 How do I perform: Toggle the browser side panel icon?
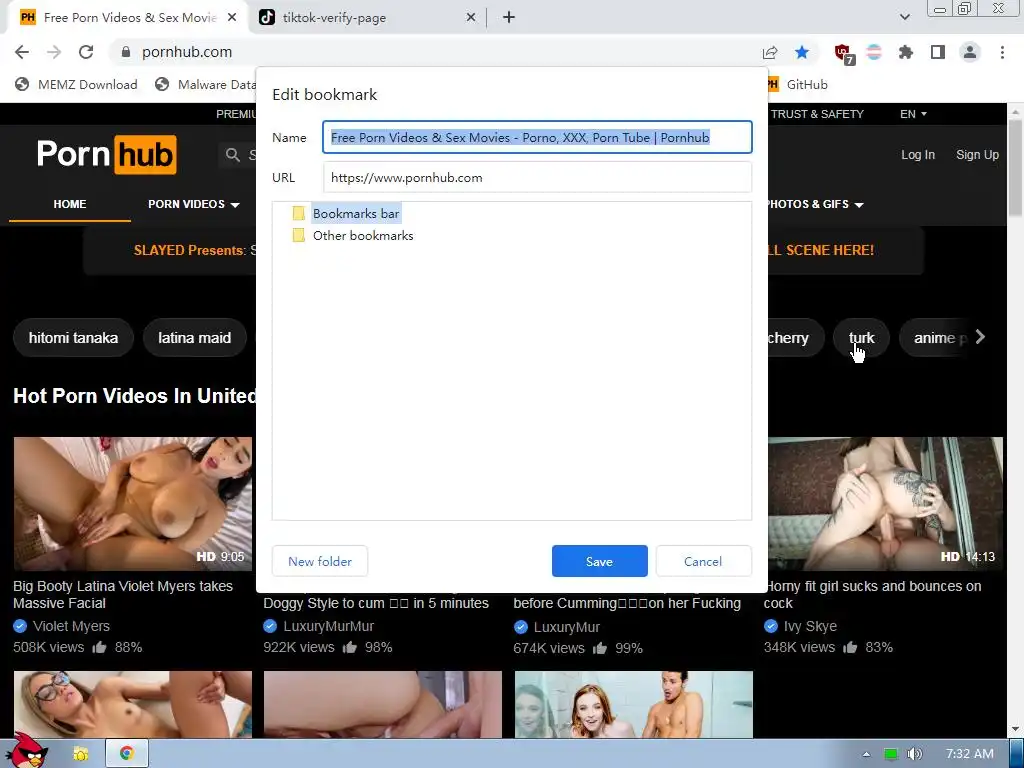point(938,52)
